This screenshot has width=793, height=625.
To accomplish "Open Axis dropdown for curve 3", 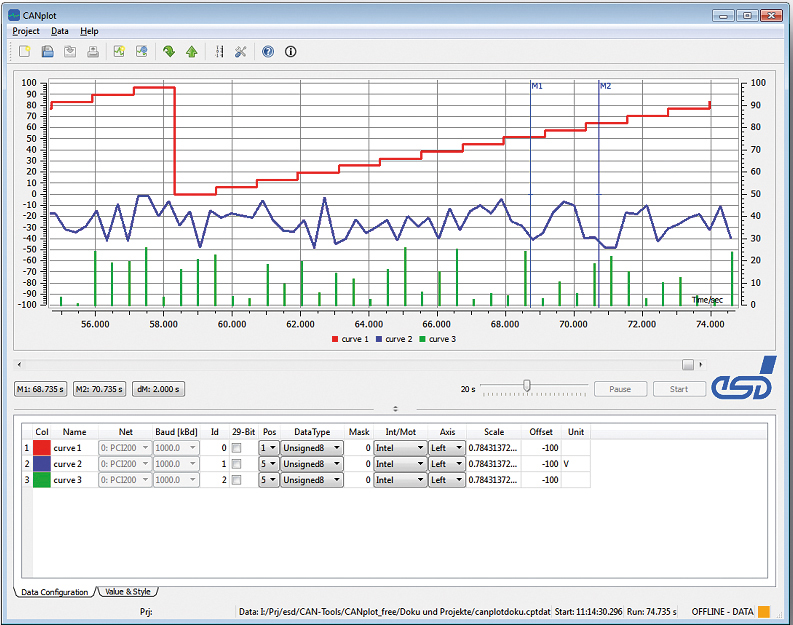I will coord(446,481).
